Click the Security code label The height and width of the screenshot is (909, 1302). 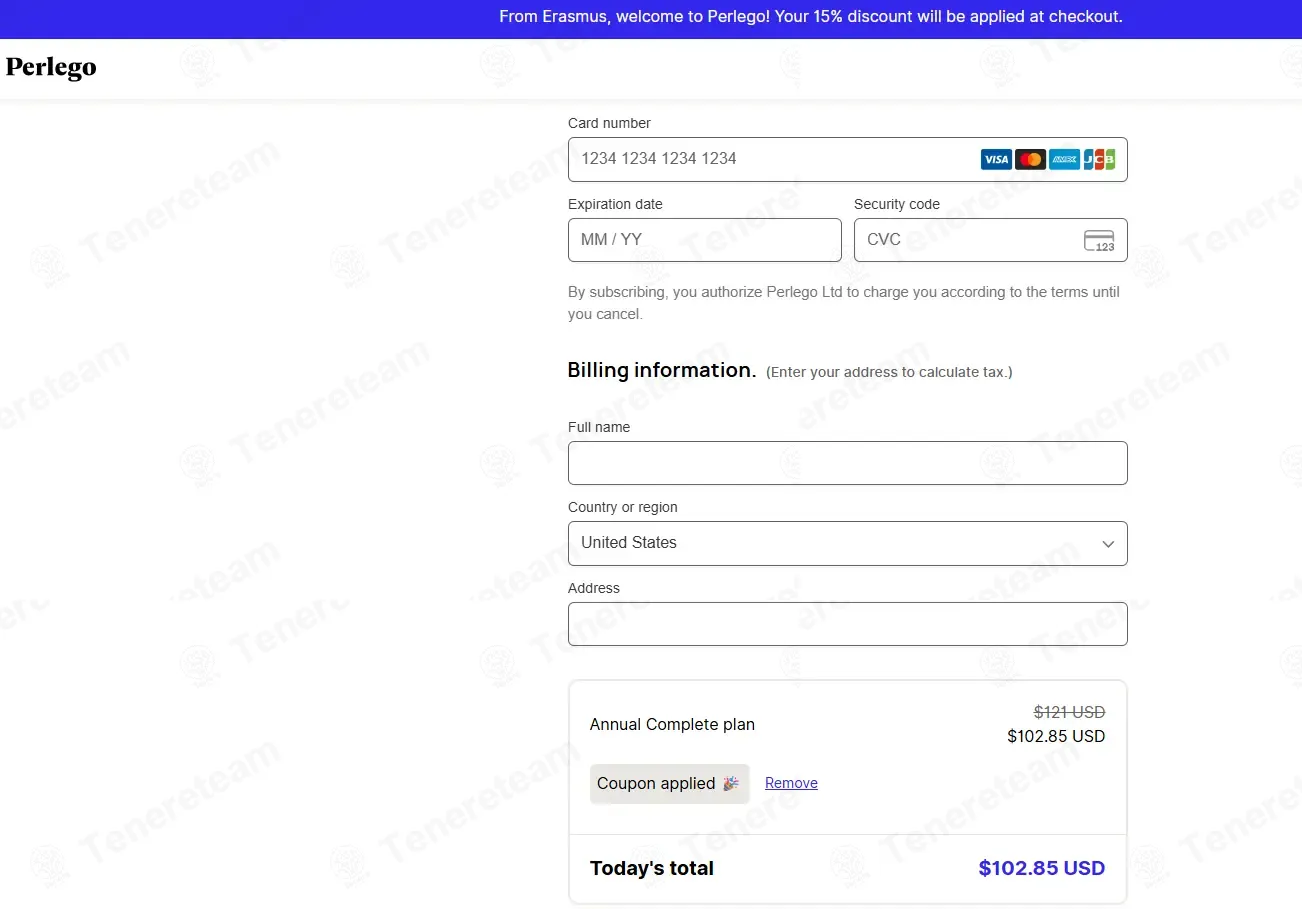pos(897,204)
